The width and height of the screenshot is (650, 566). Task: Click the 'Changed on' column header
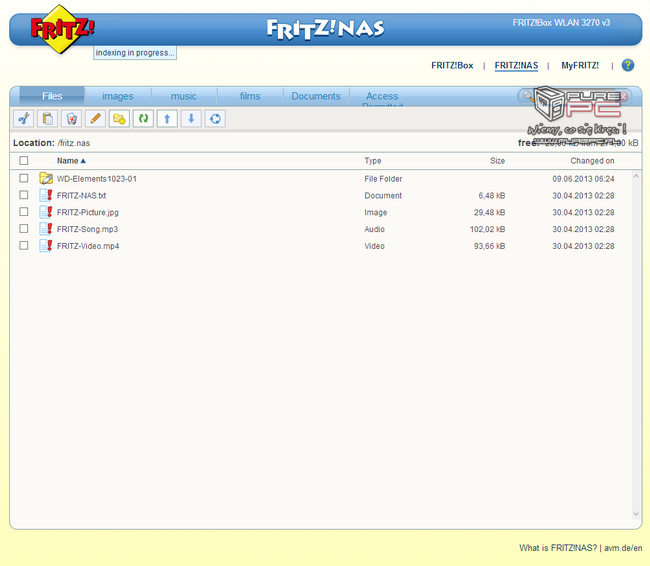coord(592,161)
